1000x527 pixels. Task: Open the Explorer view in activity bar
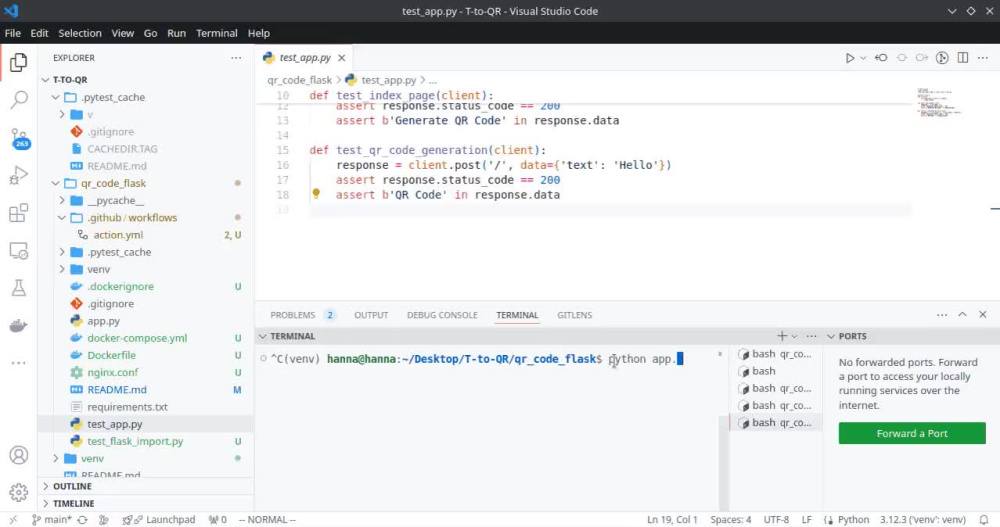[x=18, y=62]
